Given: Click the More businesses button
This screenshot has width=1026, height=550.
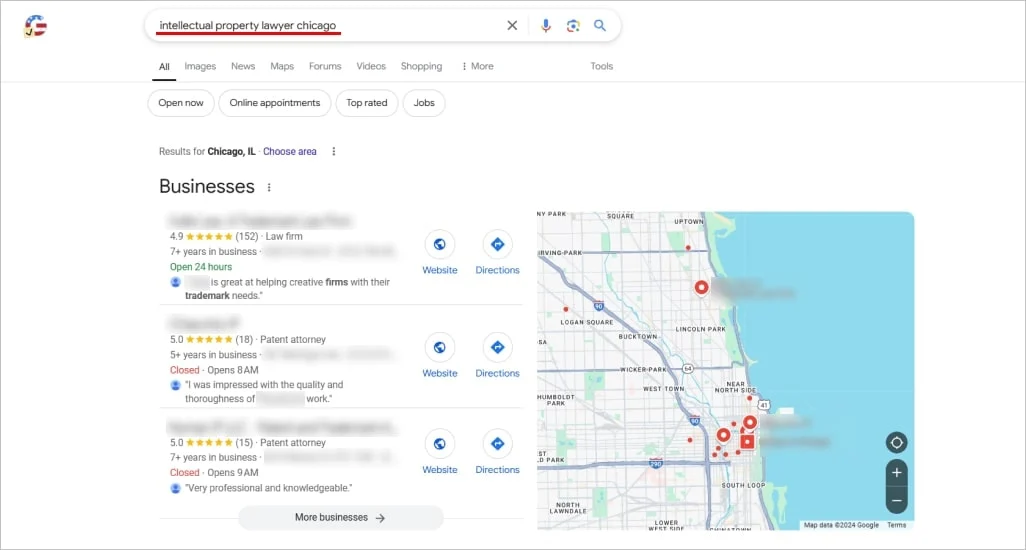Looking at the screenshot, I should point(340,517).
